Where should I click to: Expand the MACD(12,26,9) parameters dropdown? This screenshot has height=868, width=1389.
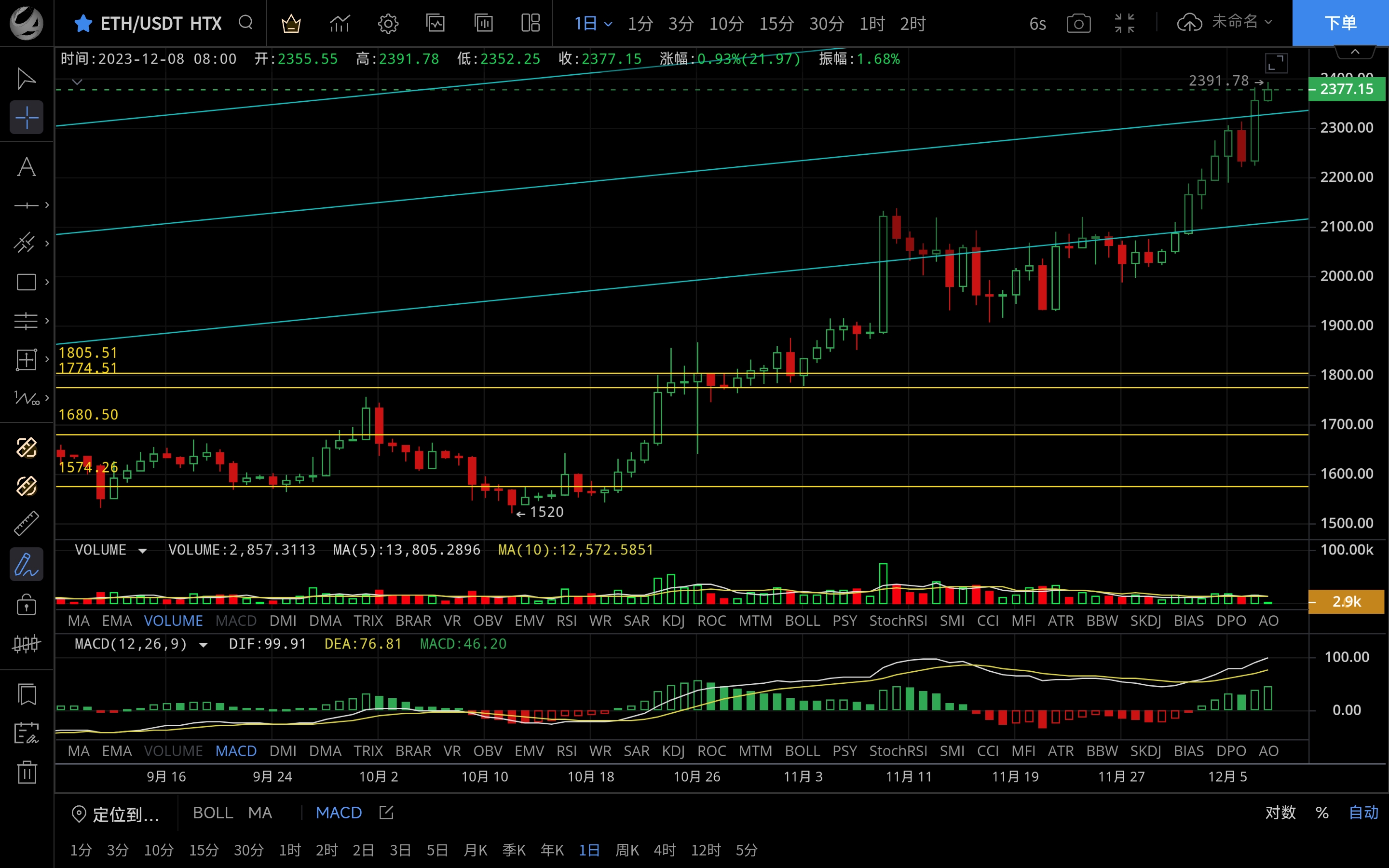click(203, 645)
